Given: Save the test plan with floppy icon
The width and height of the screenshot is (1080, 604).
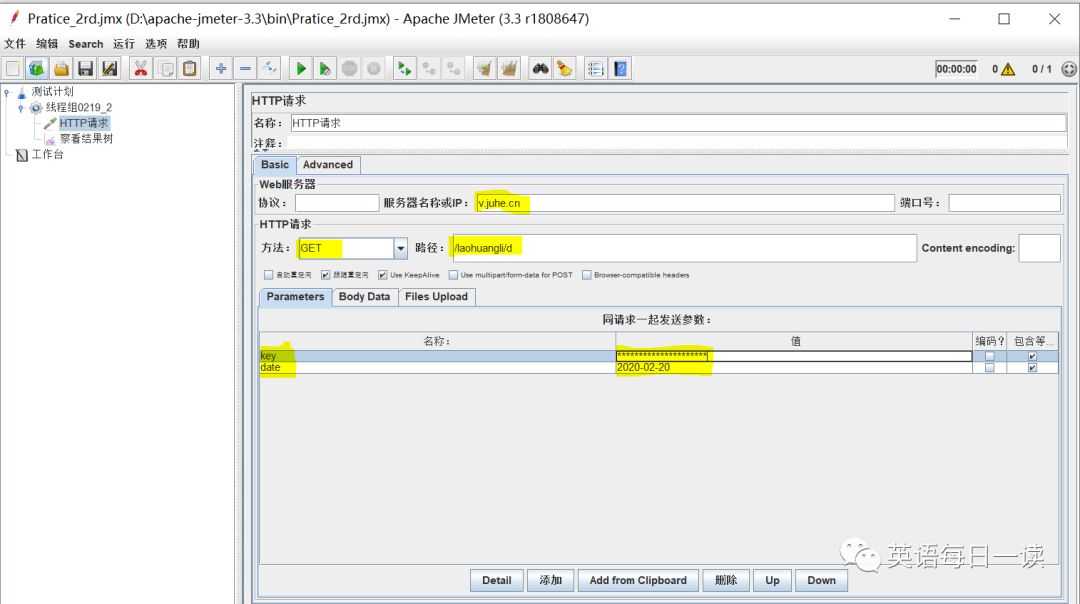Looking at the screenshot, I should (85, 68).
